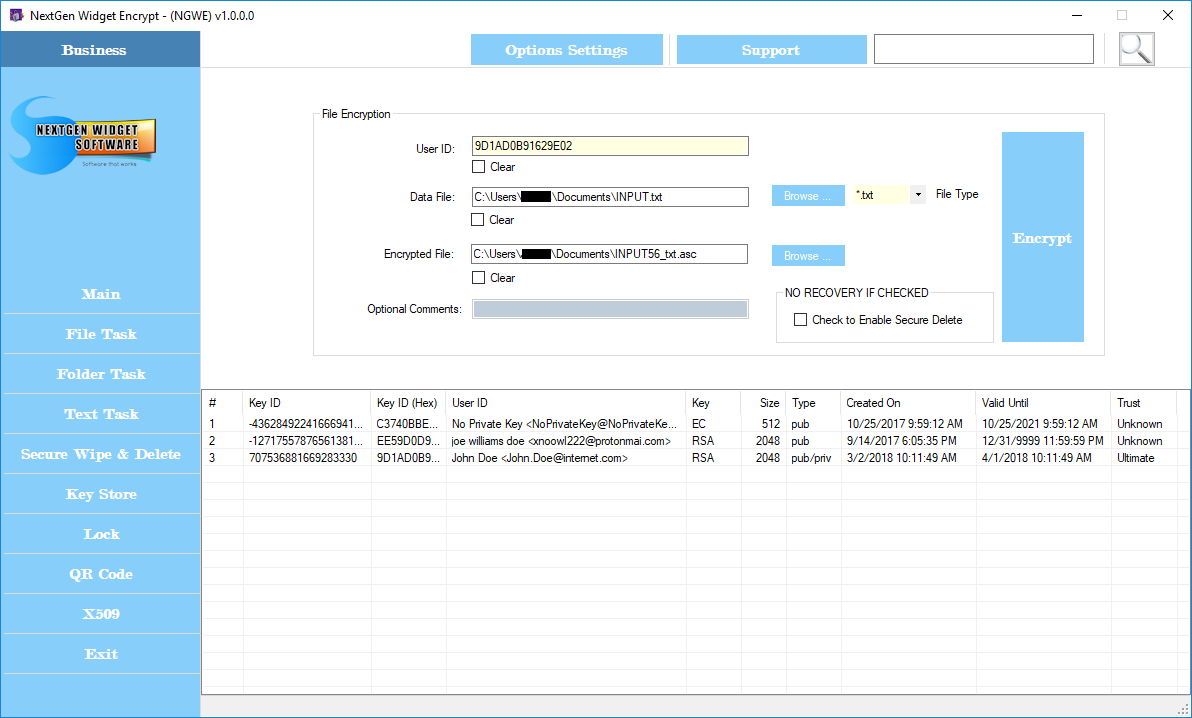This screenshot has height=718, width=1192.
Task: Open the *.txt File Type dropdown
Action: point(918,195)
